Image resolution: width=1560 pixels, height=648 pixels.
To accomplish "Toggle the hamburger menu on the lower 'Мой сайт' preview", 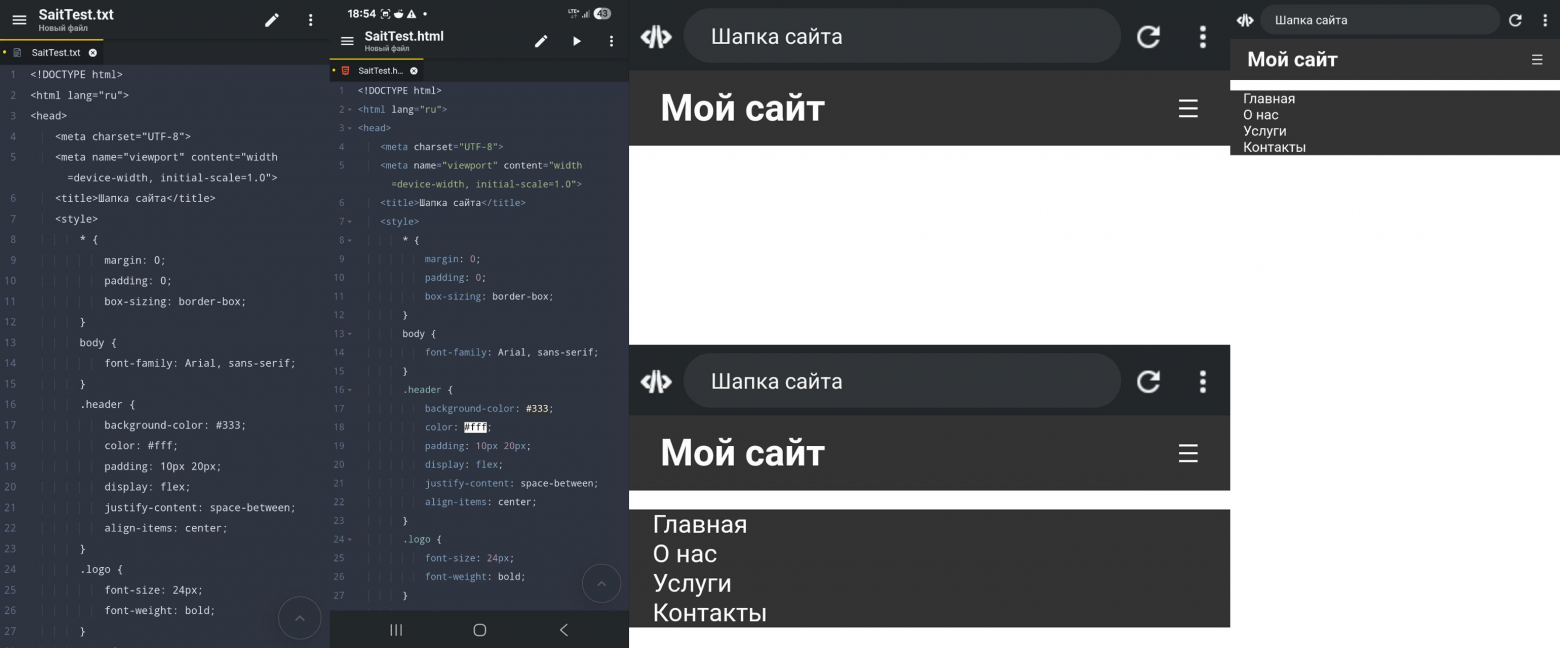I will click(1187, 453).
